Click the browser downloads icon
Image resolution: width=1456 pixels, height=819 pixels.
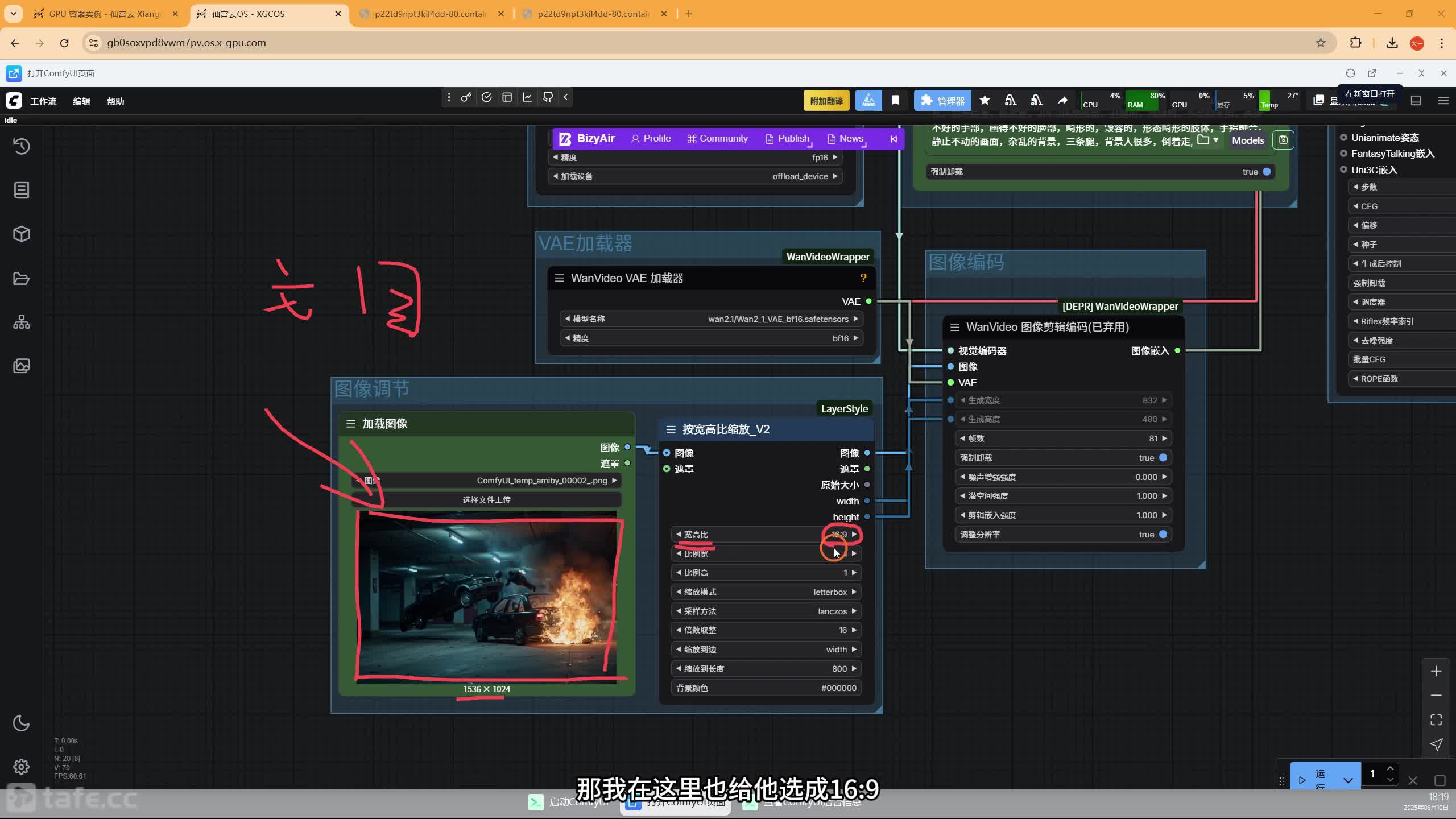pyautogui.click(x=1392, y=43)
